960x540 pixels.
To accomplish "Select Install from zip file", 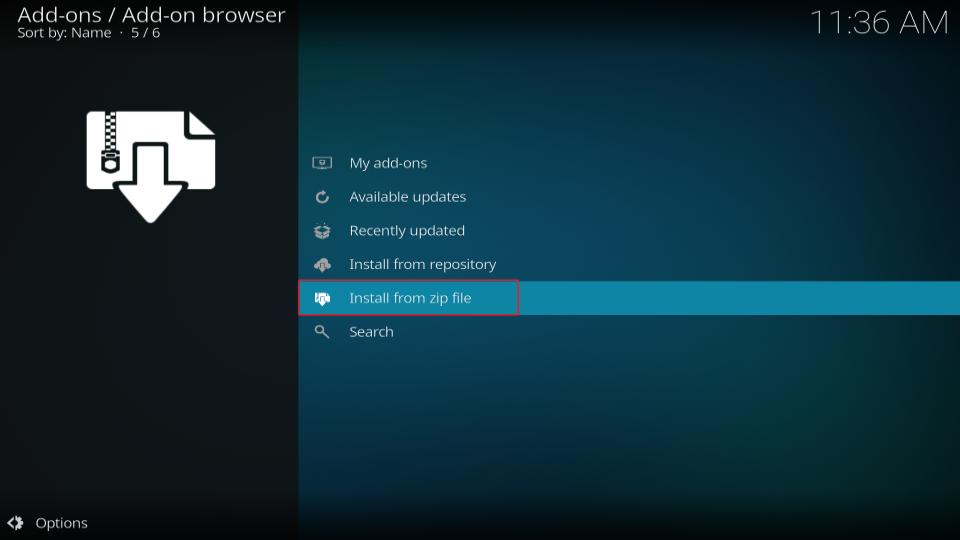I will point(629,298).
